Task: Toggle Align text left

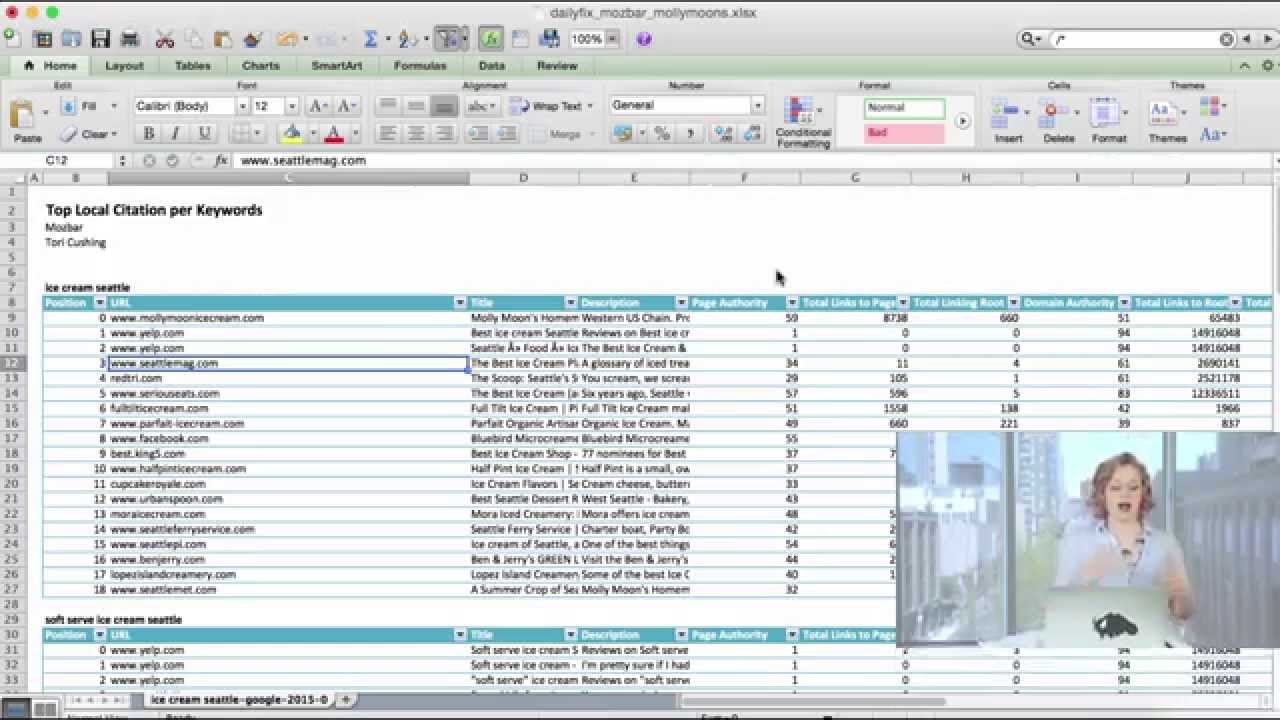Action: coord(388,133)
